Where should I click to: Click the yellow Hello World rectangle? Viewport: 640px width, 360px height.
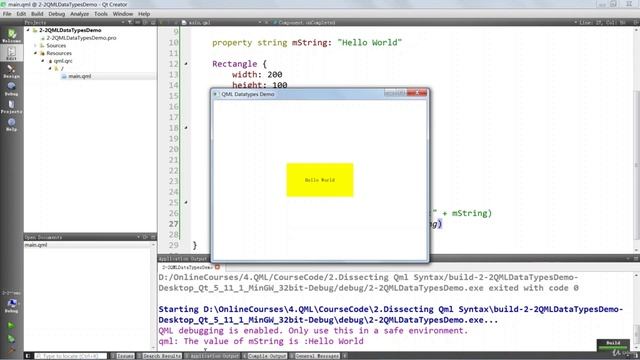coord(320,180)
